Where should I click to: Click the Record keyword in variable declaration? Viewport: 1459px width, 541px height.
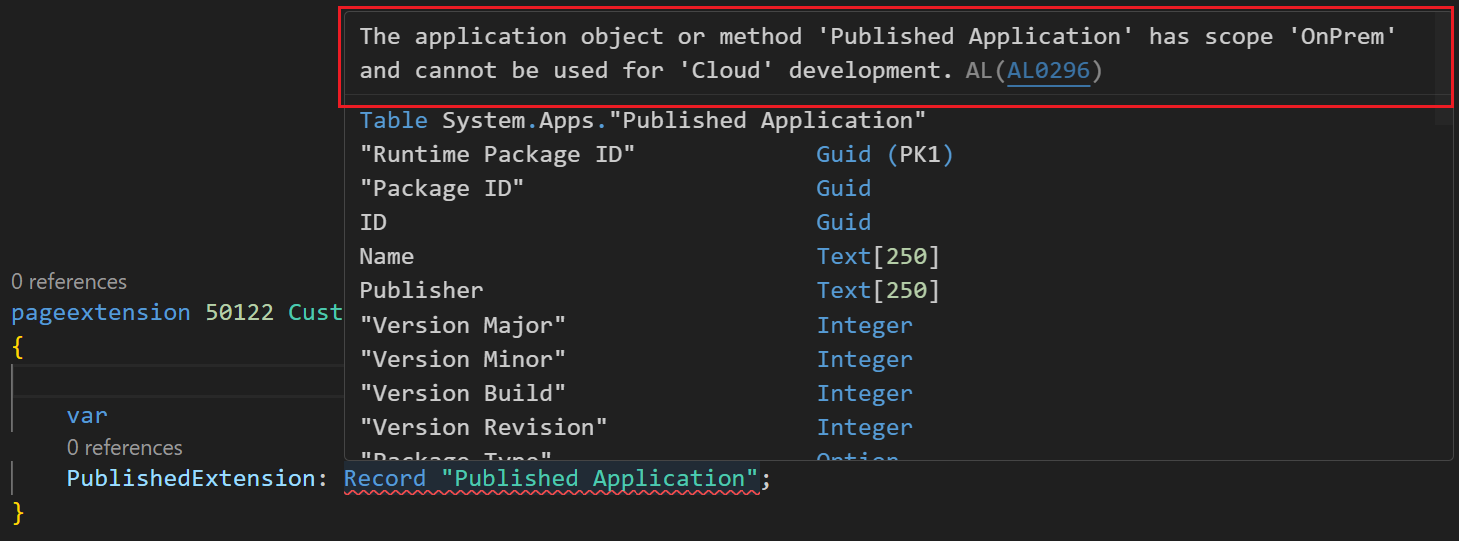tap(384, 479)
